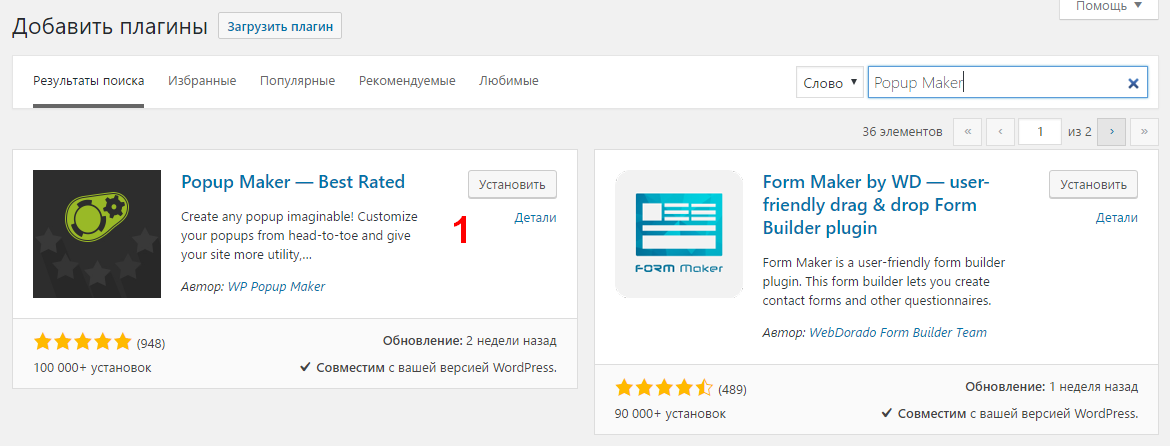Jump to the last results page arrow
Viewport: 1170px width, 446px height.
pyautogui.click(x=1144, y=132)
